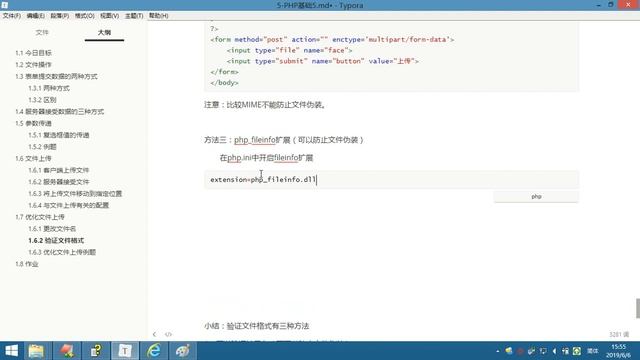The width and height of the screenshot is (640, 360).
Task: Open the 帮助(H) menu
Action: (158, 16)
